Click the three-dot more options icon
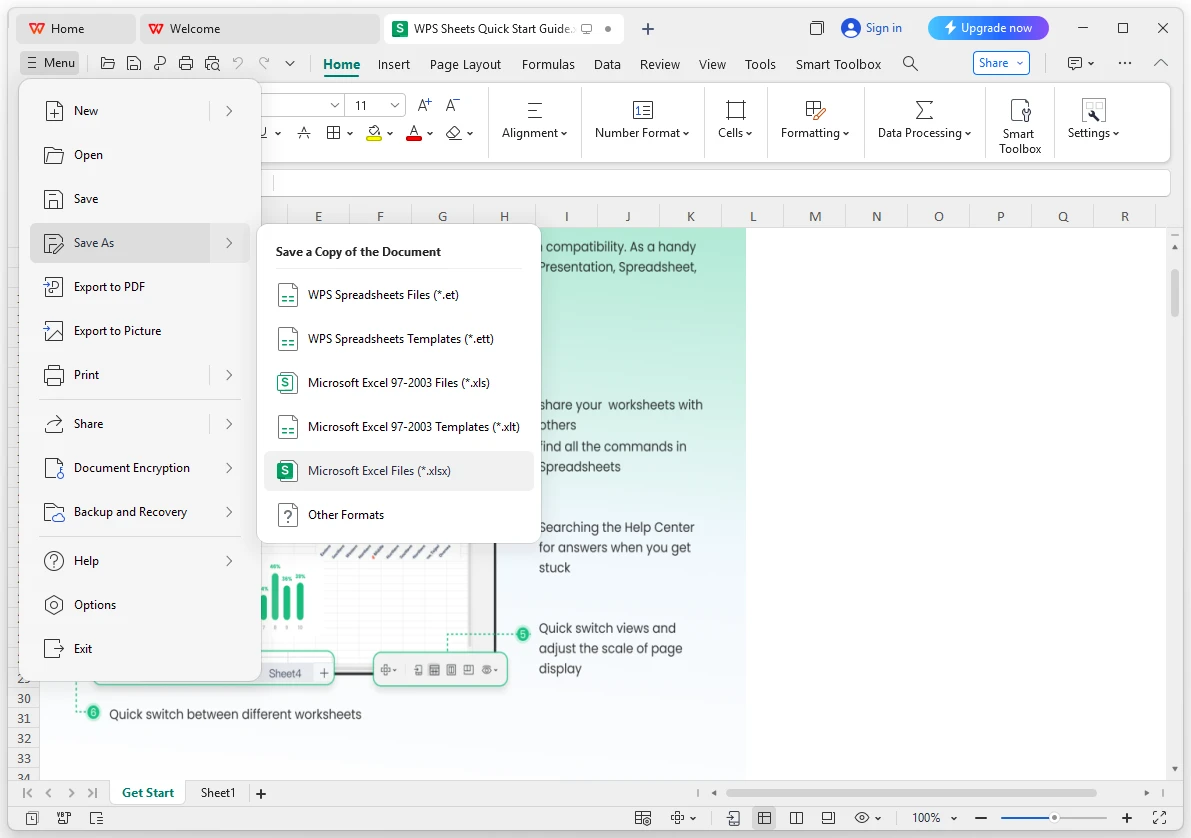Screen dimensions: 1191x838 coord(1125,63)
